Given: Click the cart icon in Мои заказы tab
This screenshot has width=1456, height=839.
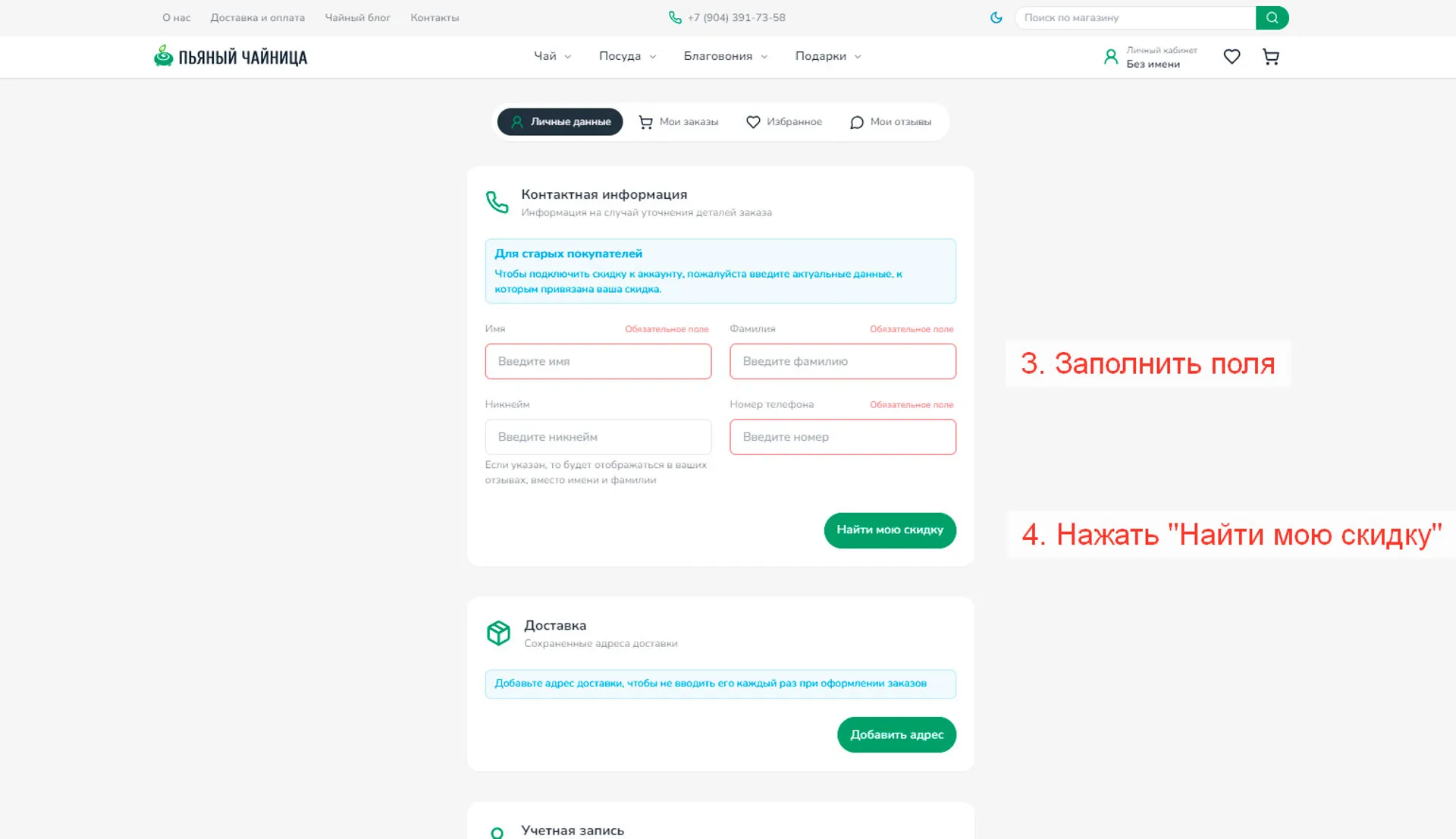Looking at the screenshot, I should click(x=645, y=122).
